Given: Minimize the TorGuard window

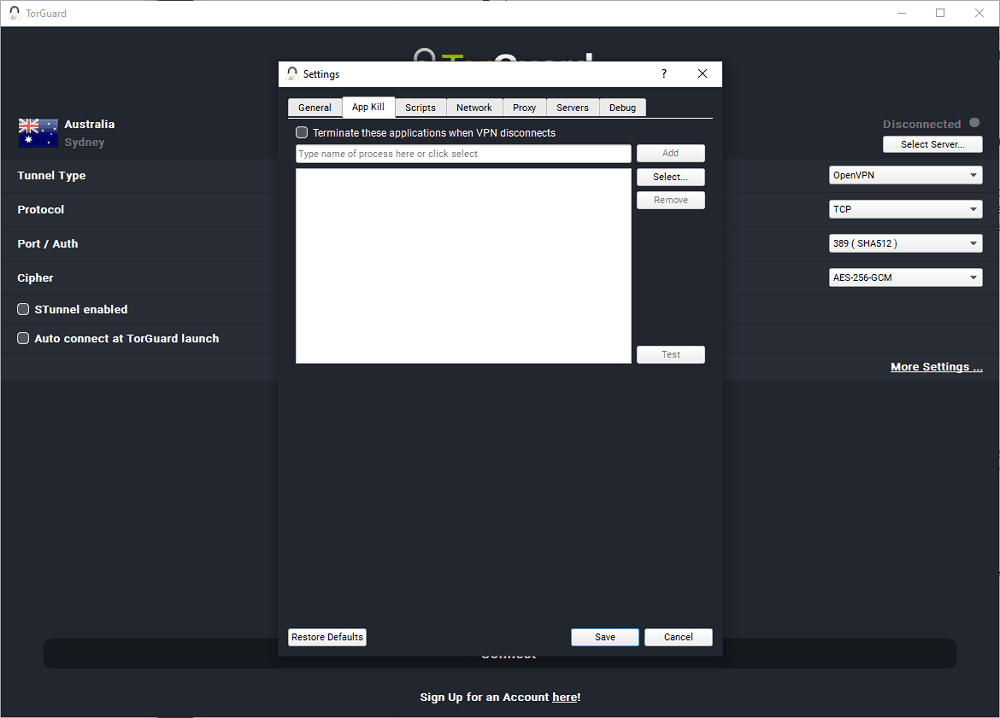Looking at the screenshot, I should [x=902, y=13].
